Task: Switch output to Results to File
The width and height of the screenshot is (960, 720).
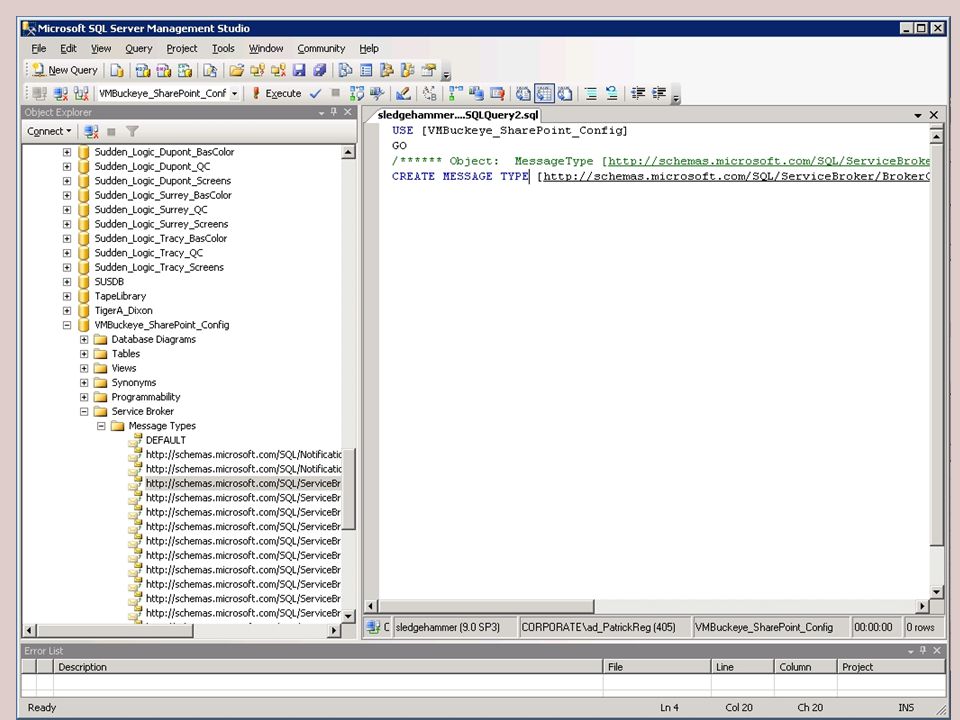Action: tap(565, 94)
